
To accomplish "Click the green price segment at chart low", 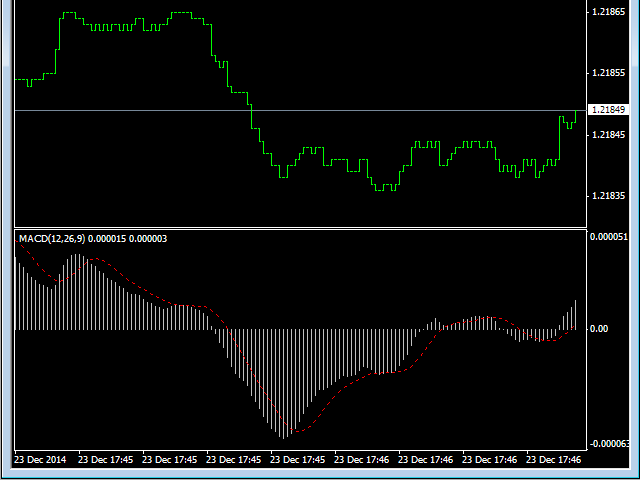I will (x=385, y=188).
